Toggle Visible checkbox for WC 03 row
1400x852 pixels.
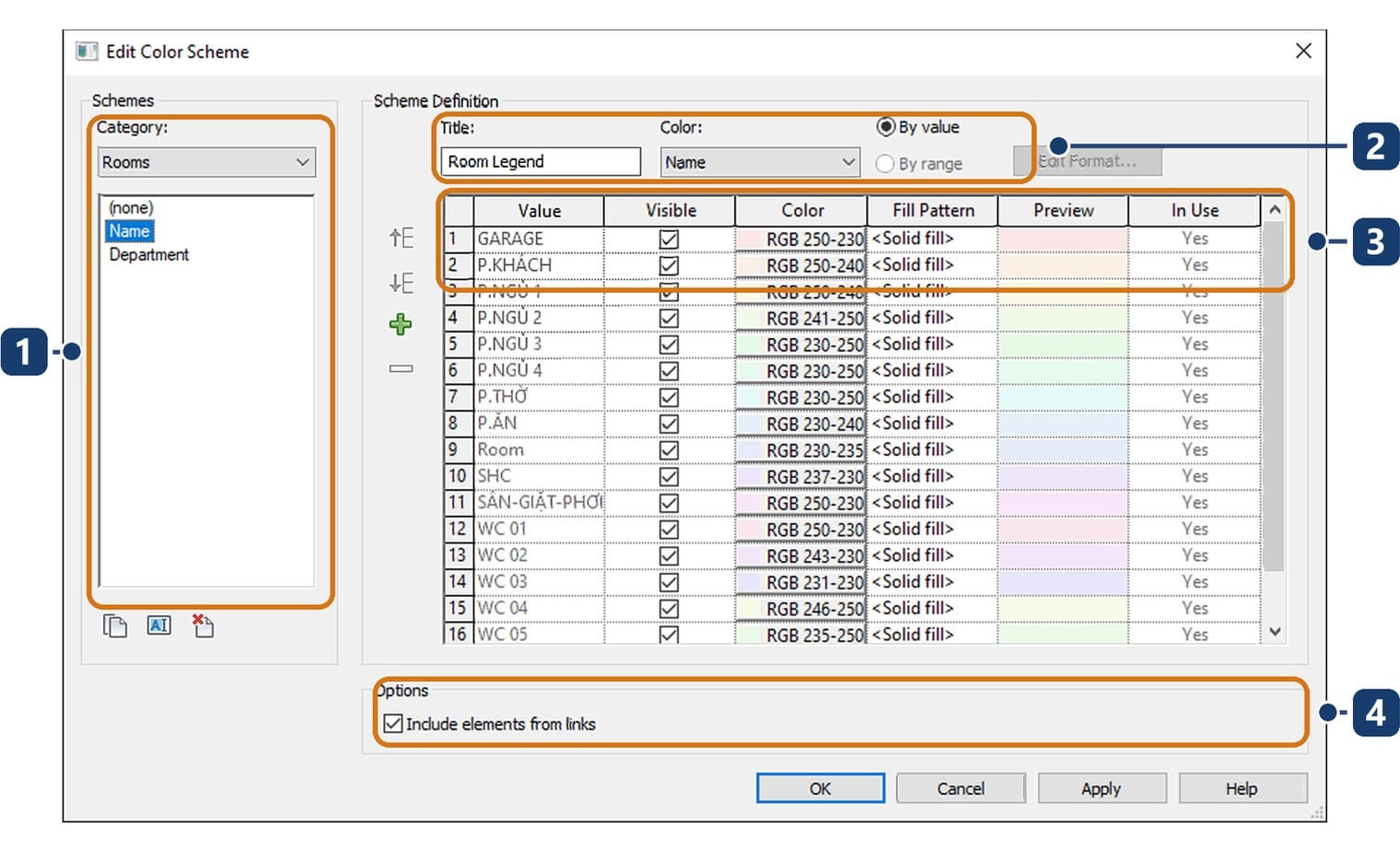tap(670, 582)
